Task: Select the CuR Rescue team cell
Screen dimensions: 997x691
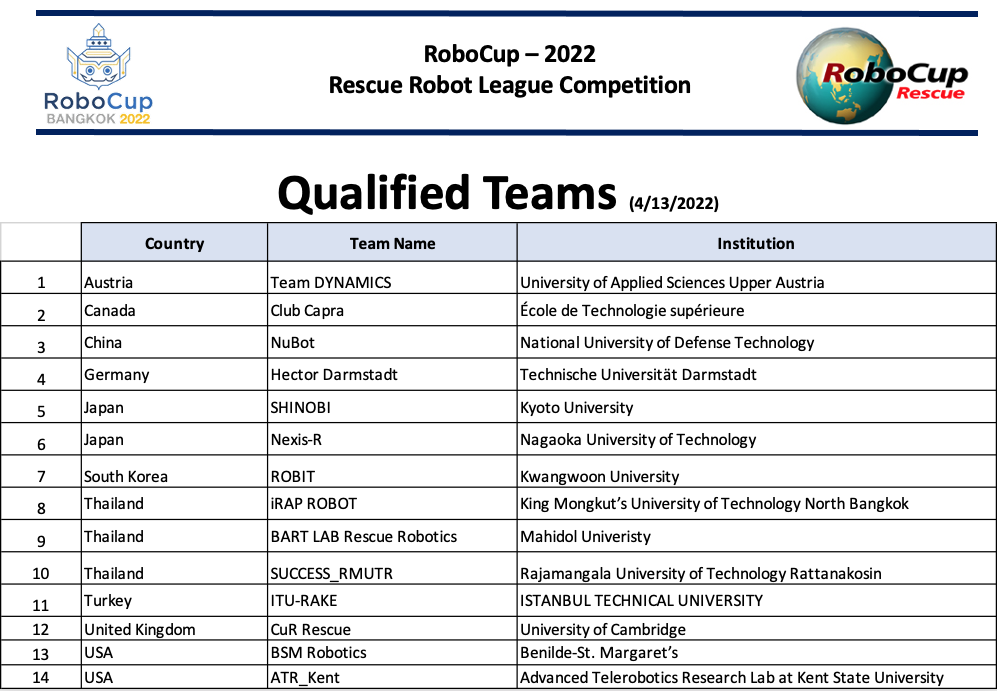Action: point(392,629)
